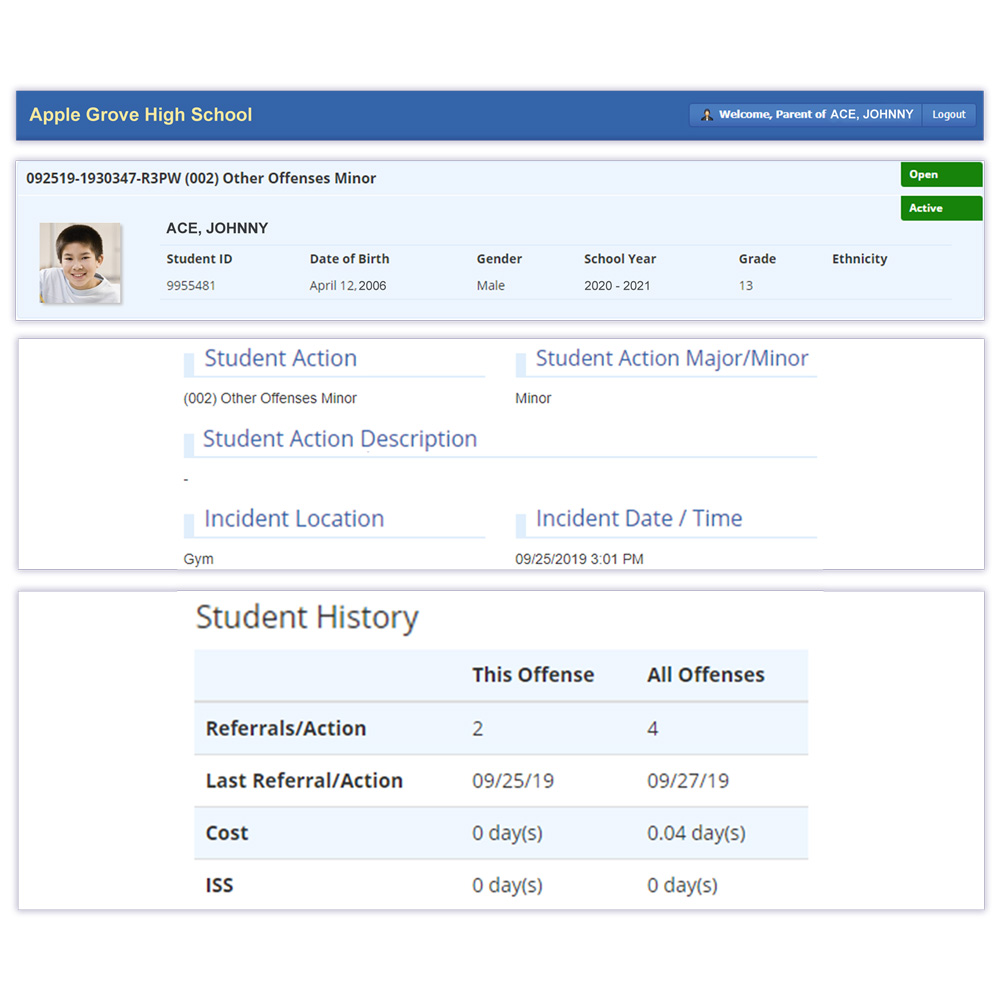
Task: Click Cost All Offenses value 0.04 day(s)
Action: 696,833
